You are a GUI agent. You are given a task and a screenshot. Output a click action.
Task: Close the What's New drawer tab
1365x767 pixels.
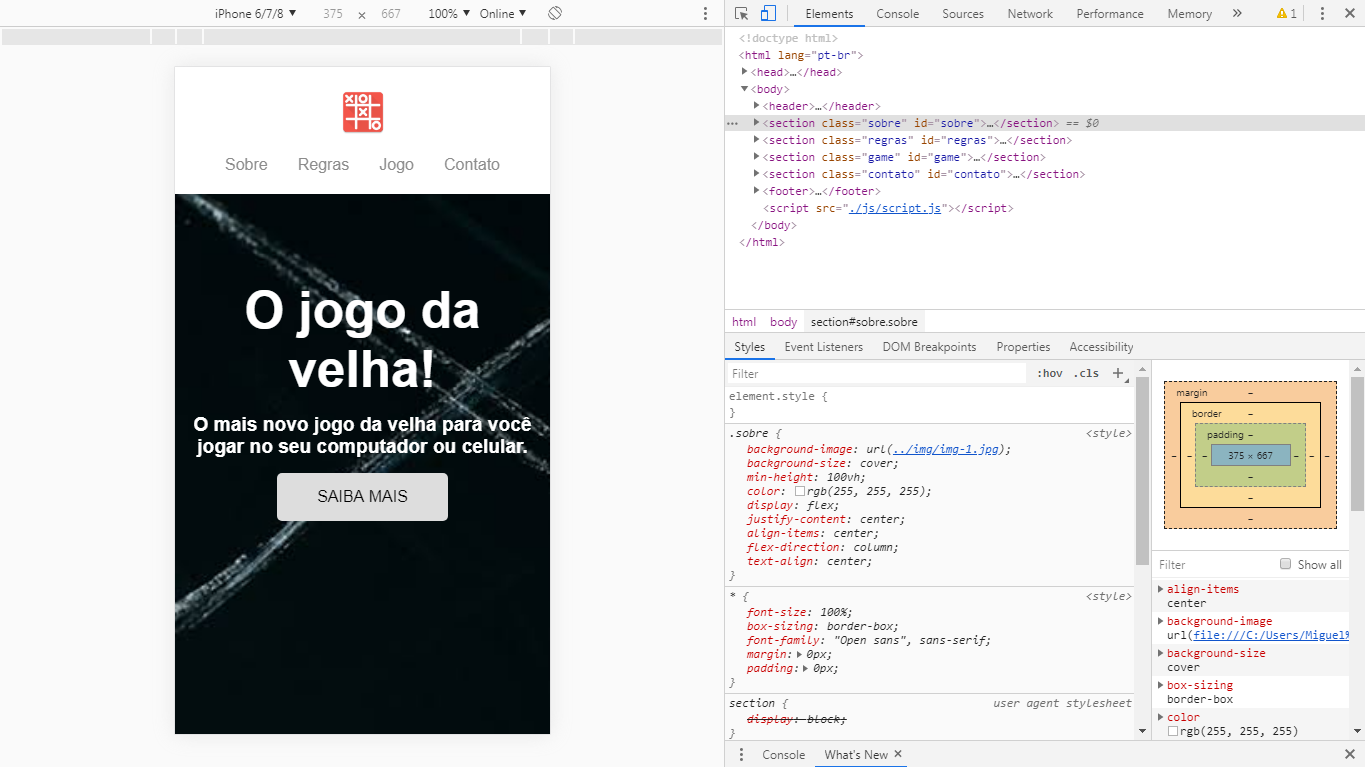coord(898,754)
